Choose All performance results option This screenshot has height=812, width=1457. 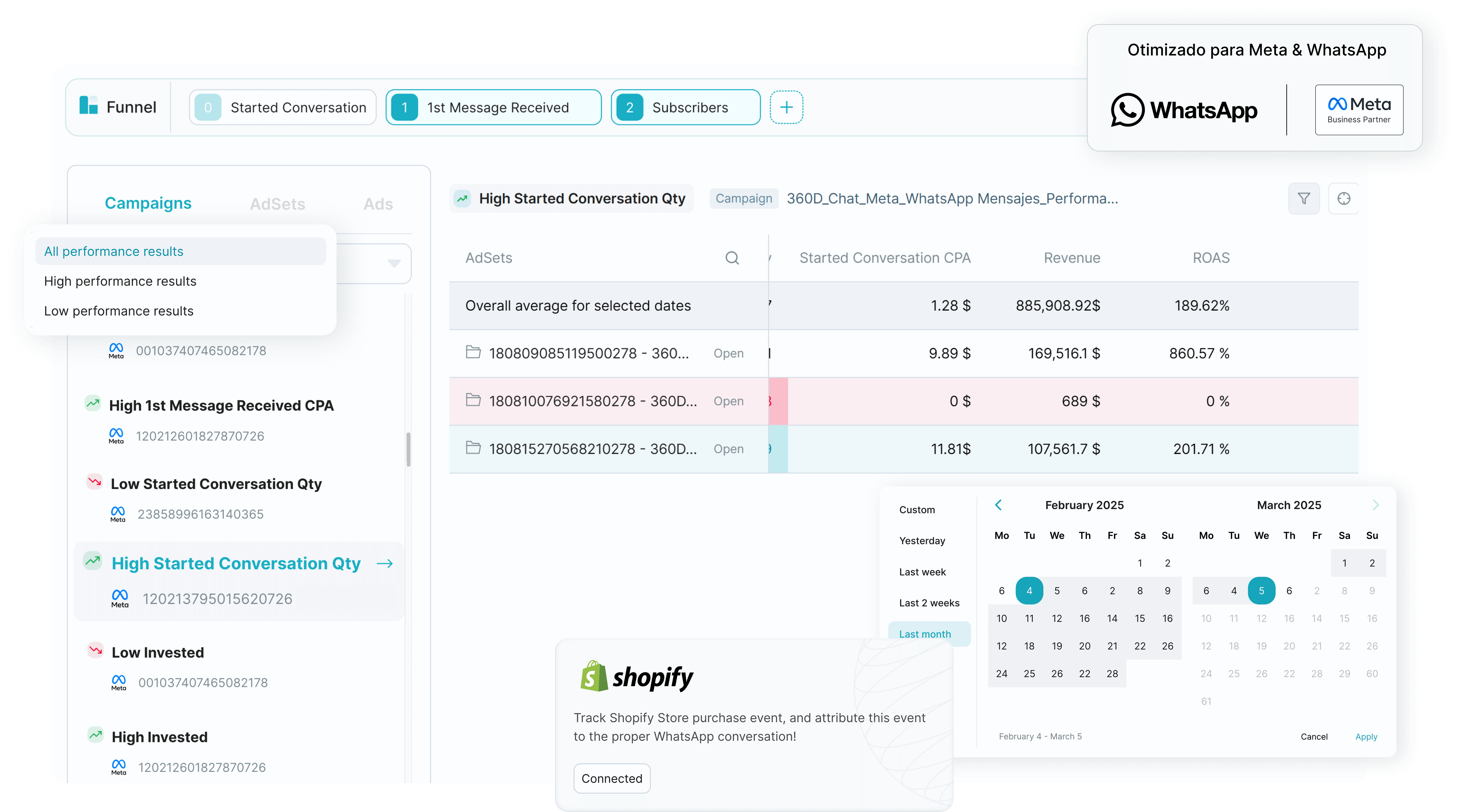click(x=181, y=251)
